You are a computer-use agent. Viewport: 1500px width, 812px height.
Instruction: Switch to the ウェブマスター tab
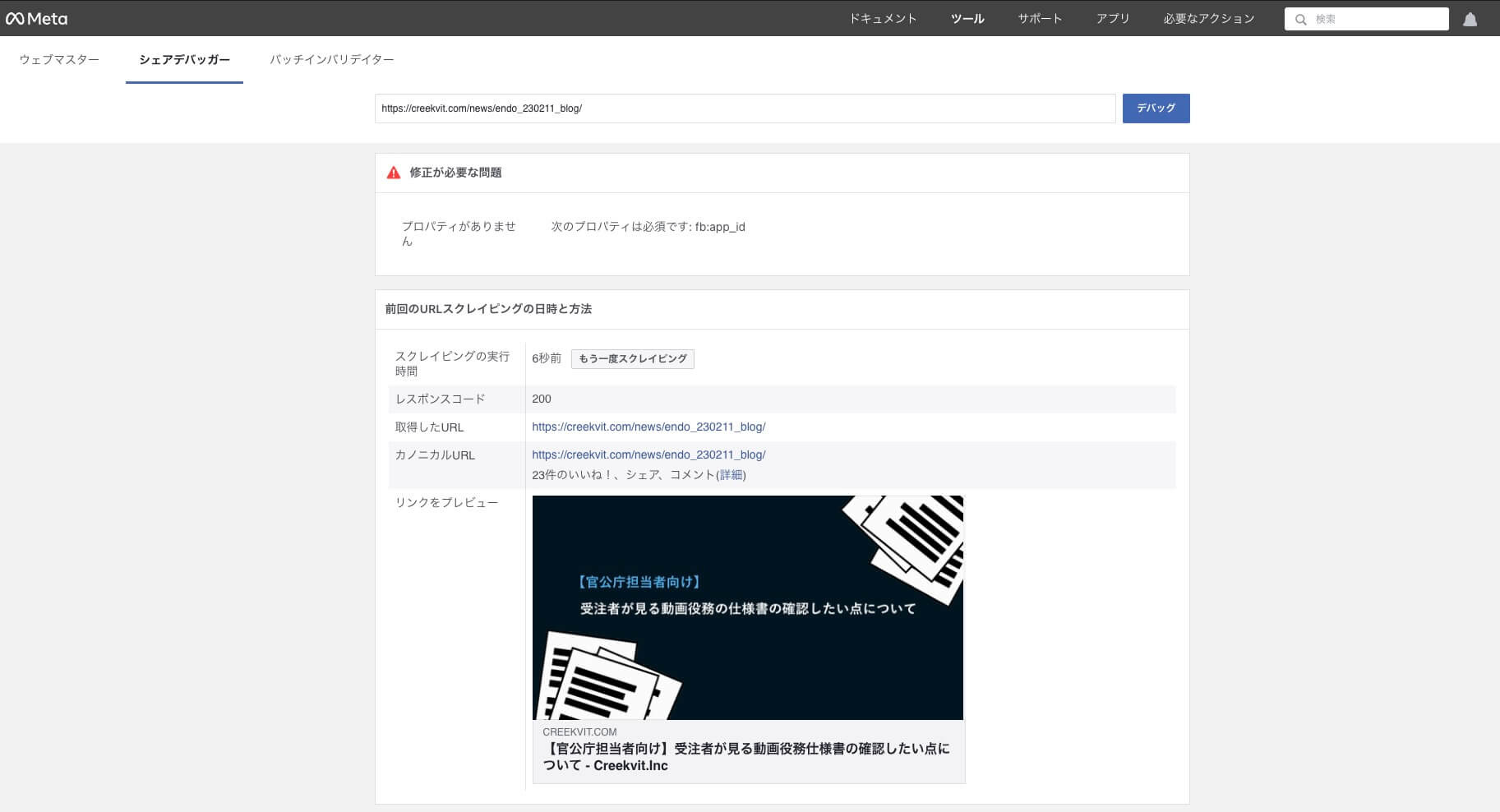[x=59, y=59]
